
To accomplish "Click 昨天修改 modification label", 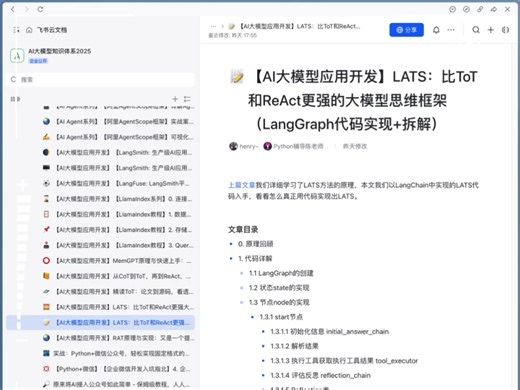I will tap(355, 146).
